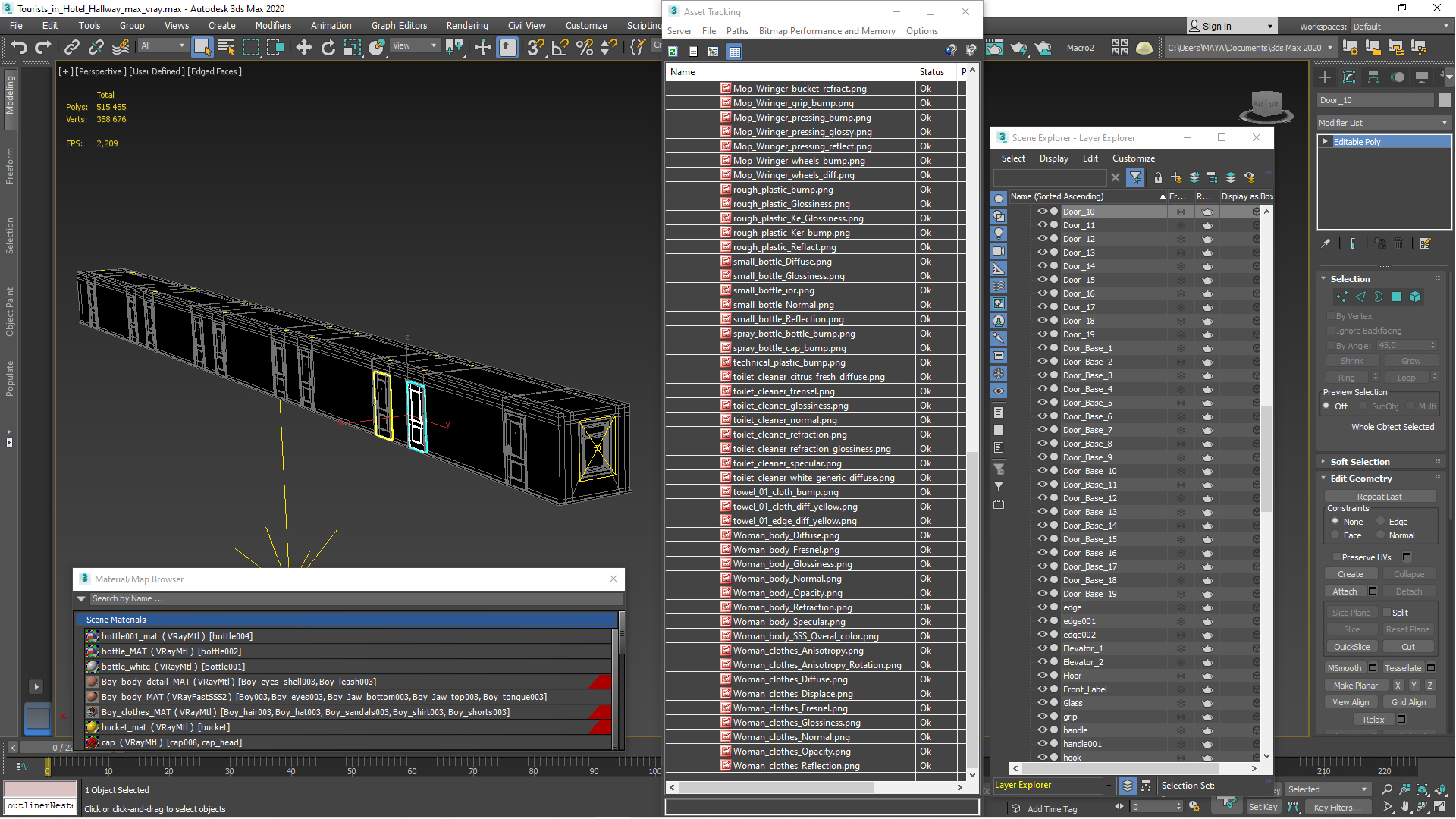Activate the Select and Rotate tool
The image size is (1456, 819).
tap(328, 48)
